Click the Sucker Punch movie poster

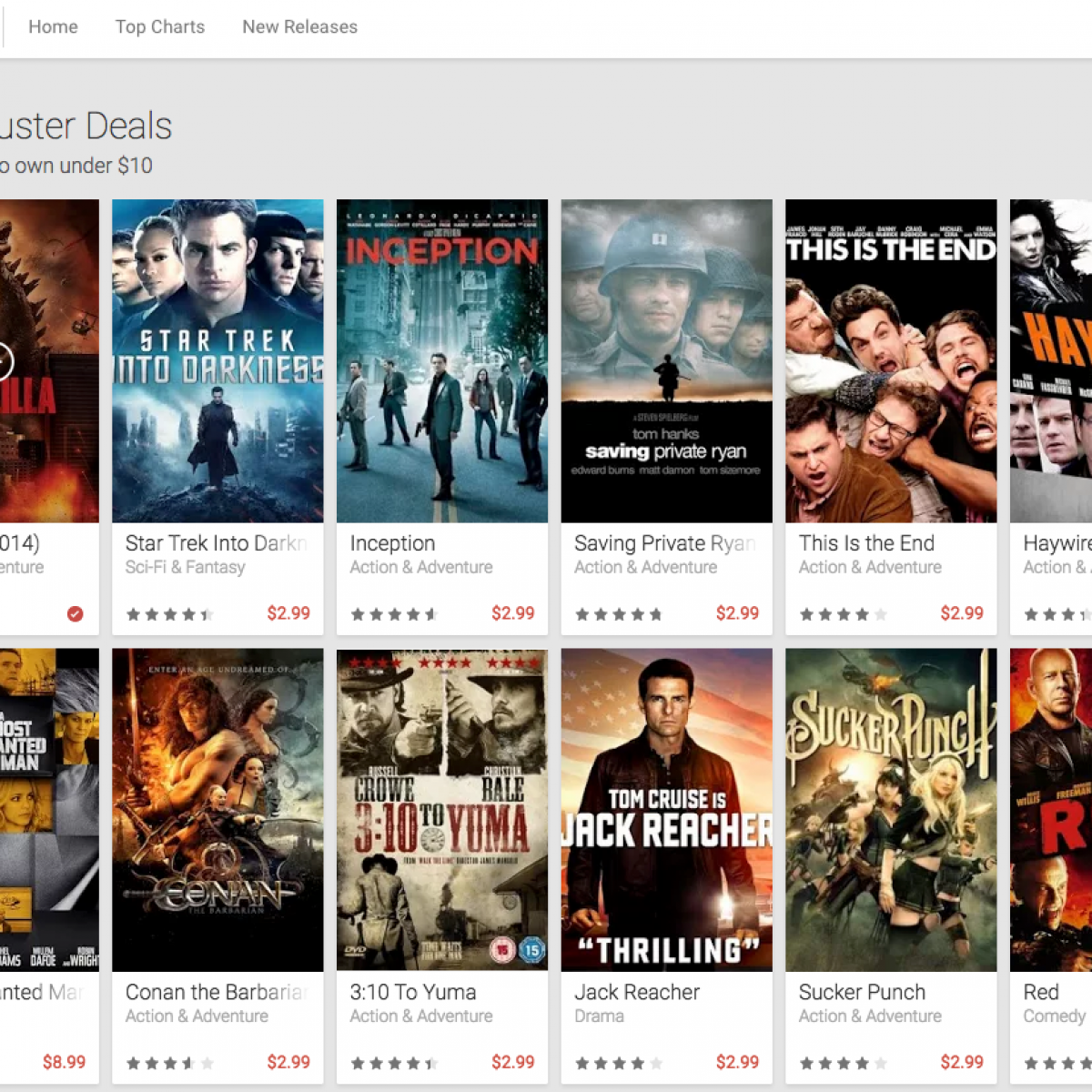[891, 810]
